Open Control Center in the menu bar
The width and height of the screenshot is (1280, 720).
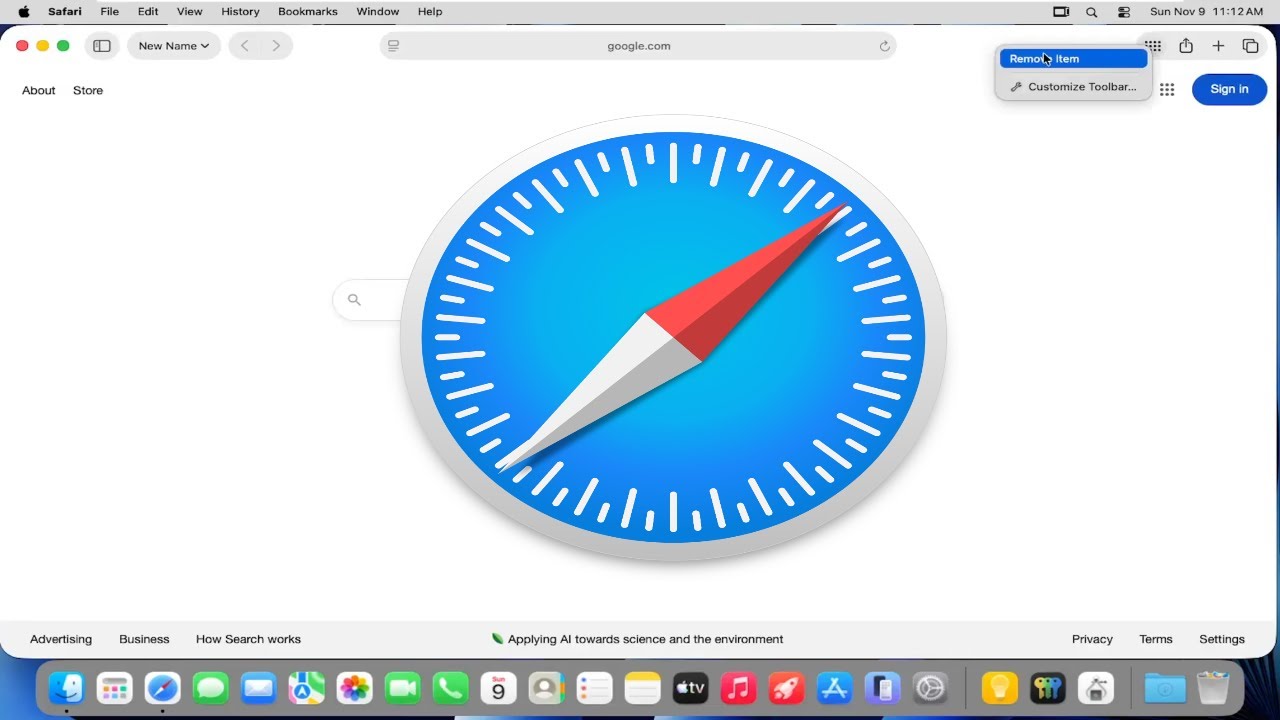[x=1124, y=12]
